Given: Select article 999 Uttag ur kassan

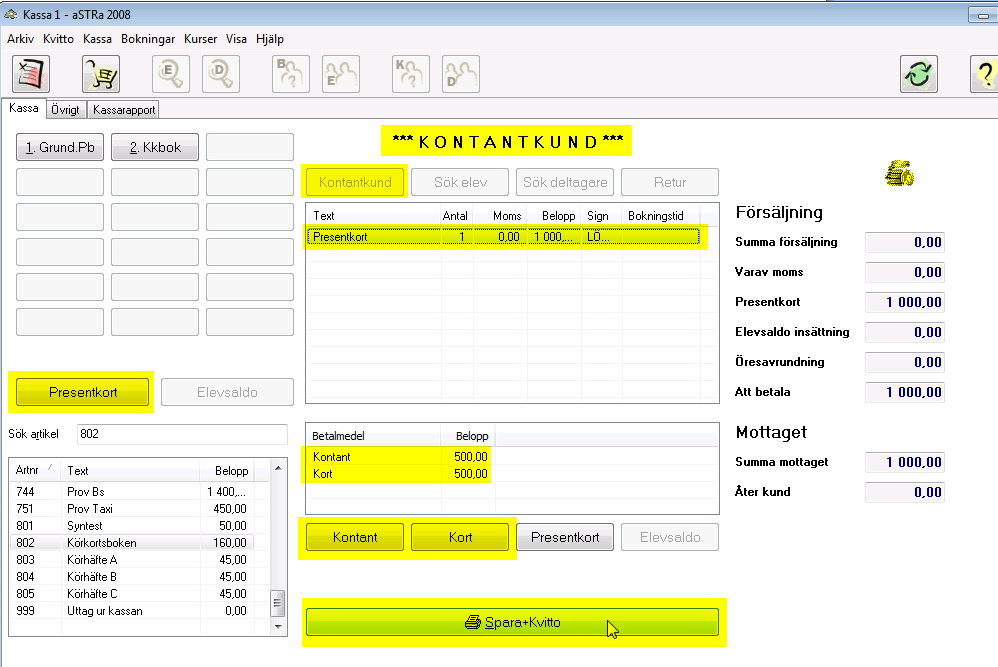Looking at the screenshot, I should pyautogui.click(x=132, y=611).
